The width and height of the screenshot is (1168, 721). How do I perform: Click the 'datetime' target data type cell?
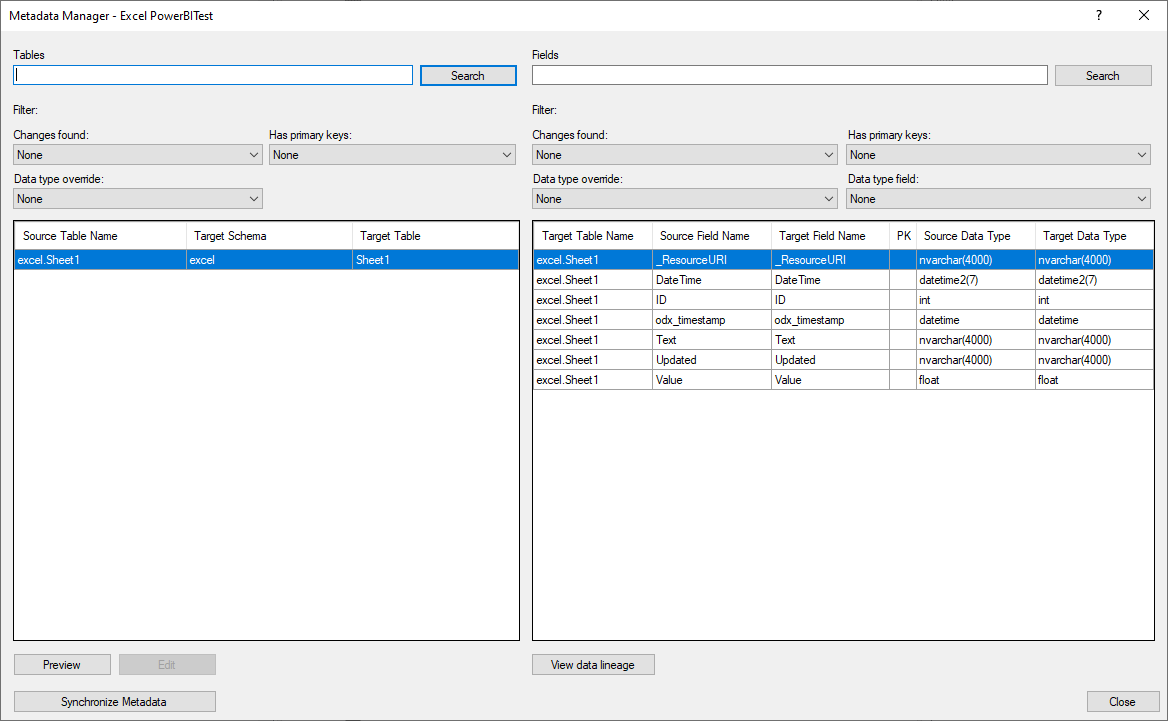coord(1094,320)
